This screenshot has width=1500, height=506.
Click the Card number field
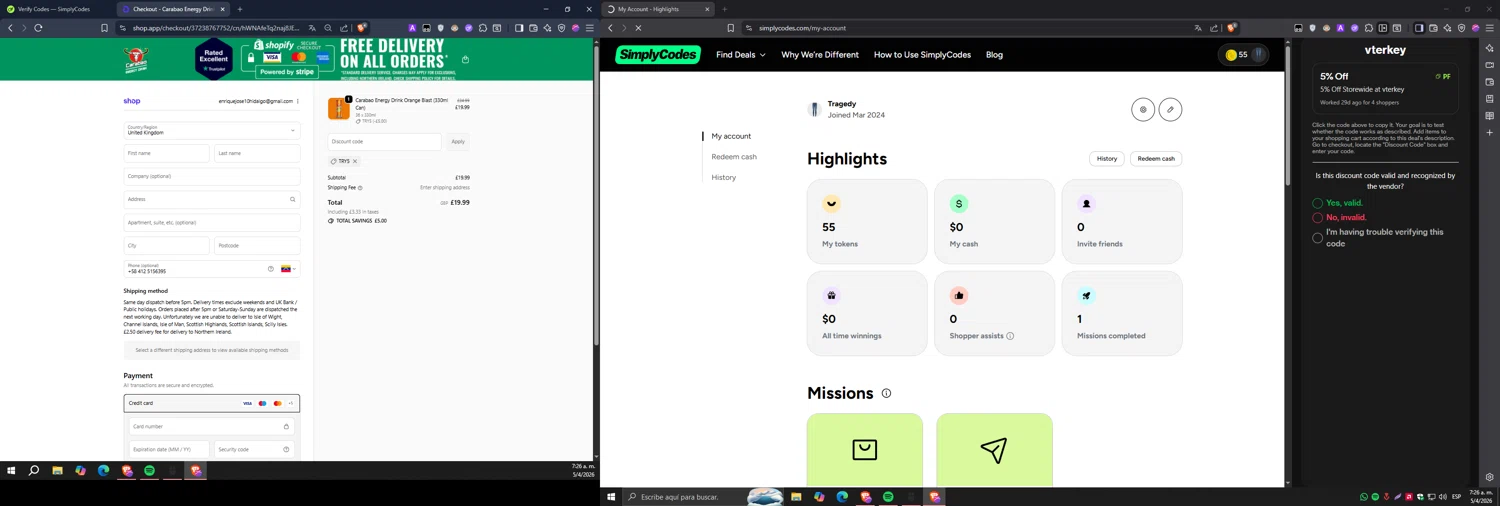[211, 426]
